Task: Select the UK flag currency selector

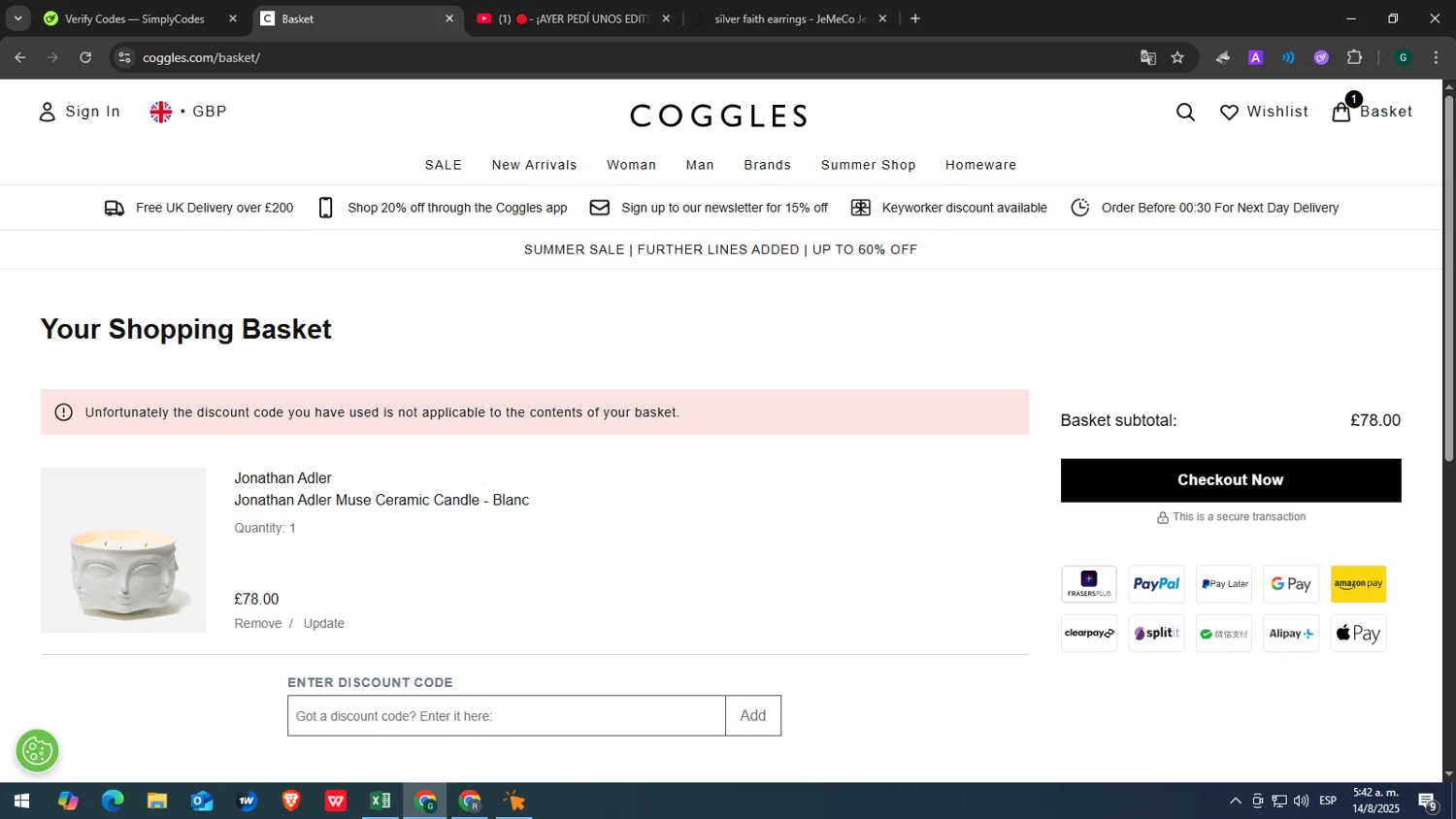Action: point(160,112)
